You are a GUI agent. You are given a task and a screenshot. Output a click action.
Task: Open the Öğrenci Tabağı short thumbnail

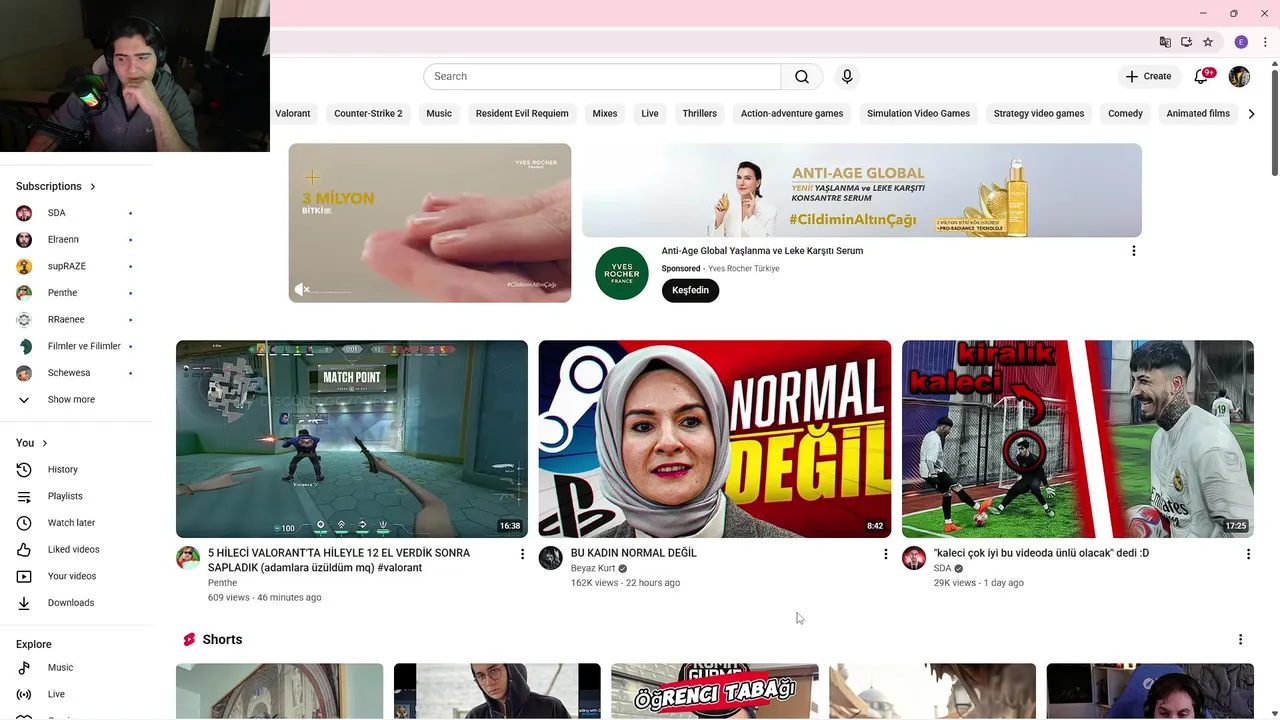[x=715, y=691]
